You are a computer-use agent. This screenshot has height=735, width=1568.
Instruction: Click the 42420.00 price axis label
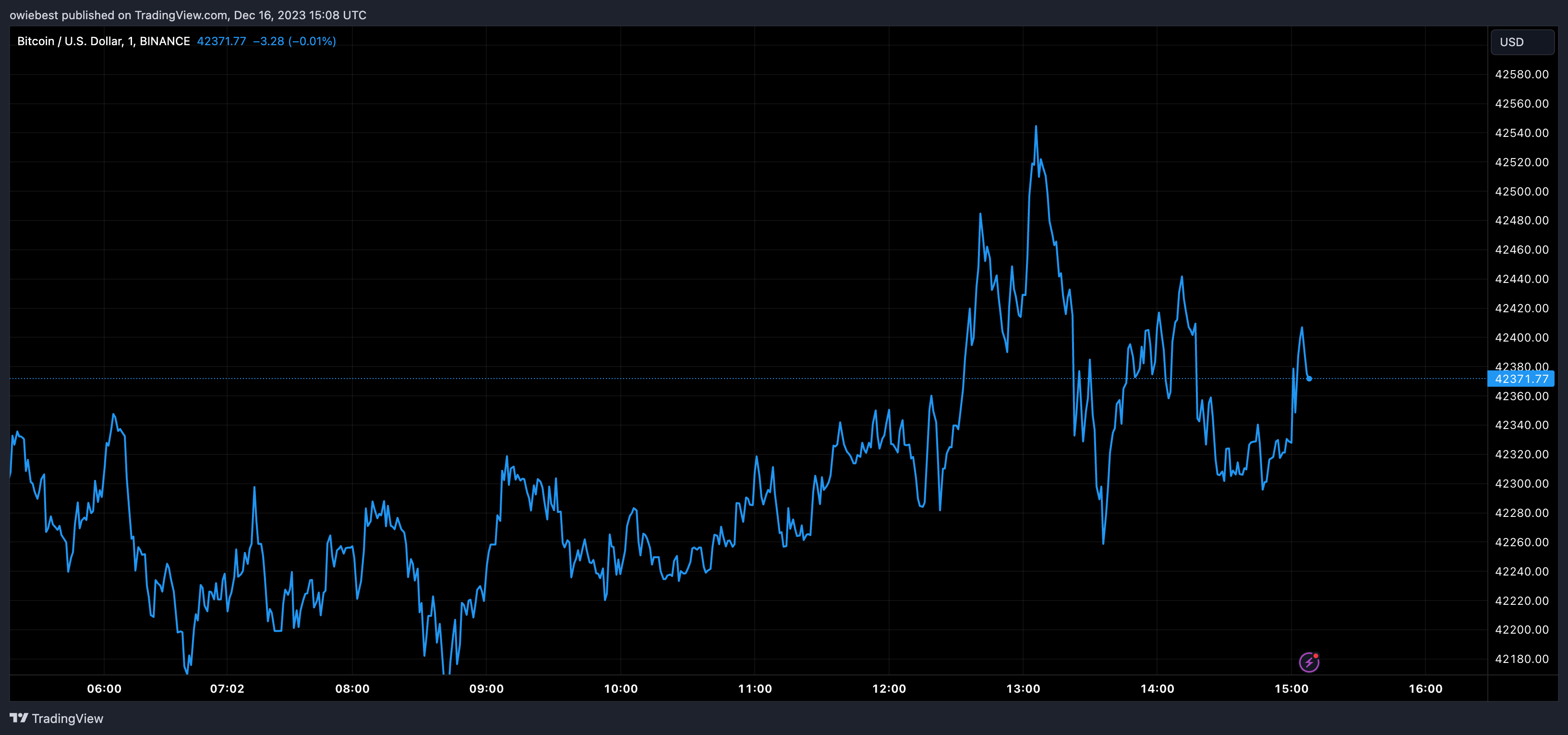(1522, 308)
